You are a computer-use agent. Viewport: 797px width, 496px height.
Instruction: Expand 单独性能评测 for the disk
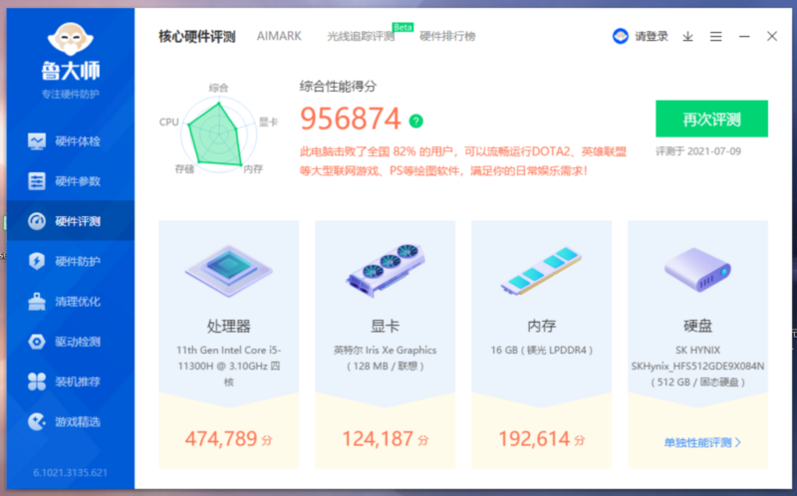pyautogui.click(x=703, y=442)
